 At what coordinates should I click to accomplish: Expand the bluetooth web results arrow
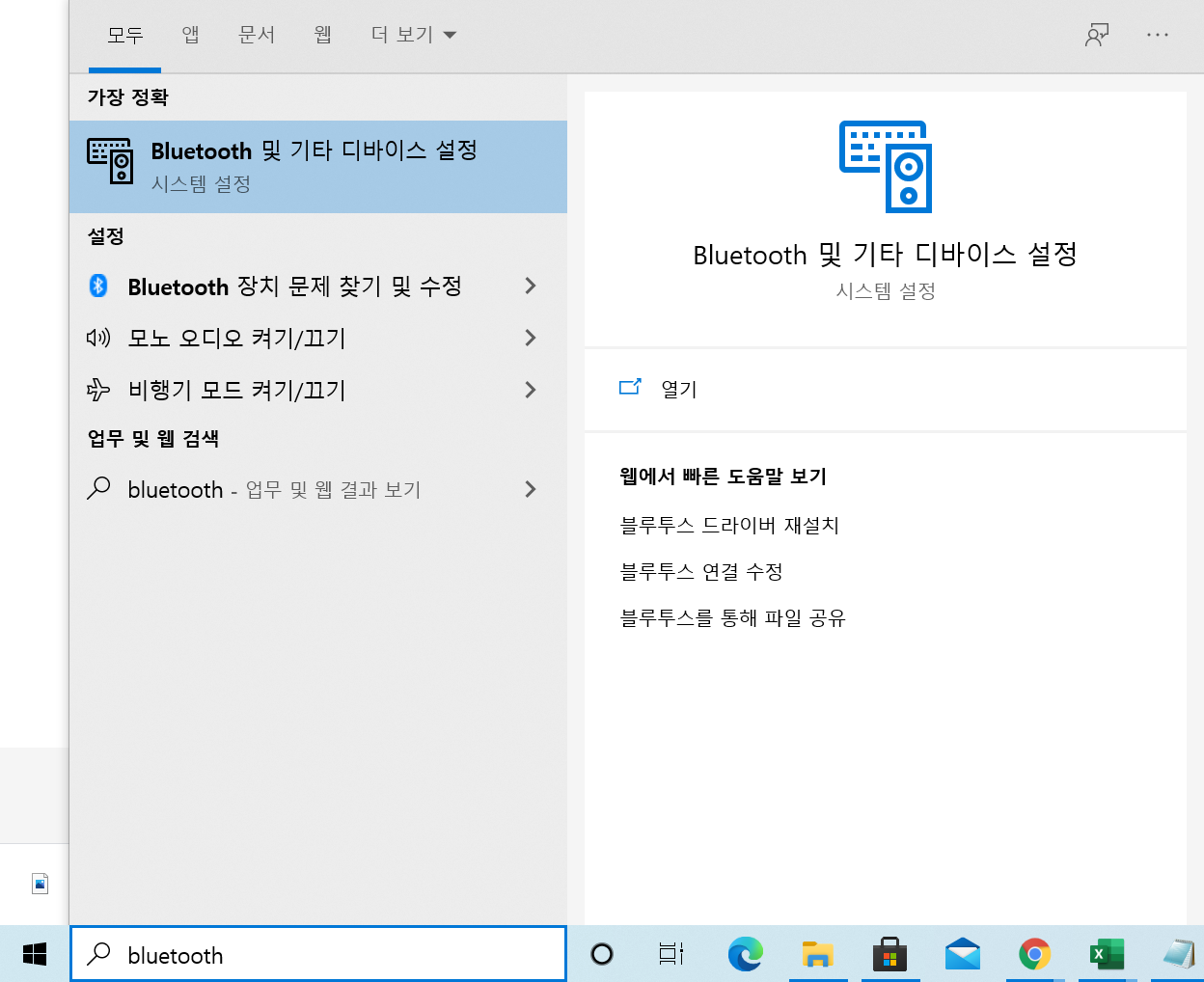click(530, 489)
